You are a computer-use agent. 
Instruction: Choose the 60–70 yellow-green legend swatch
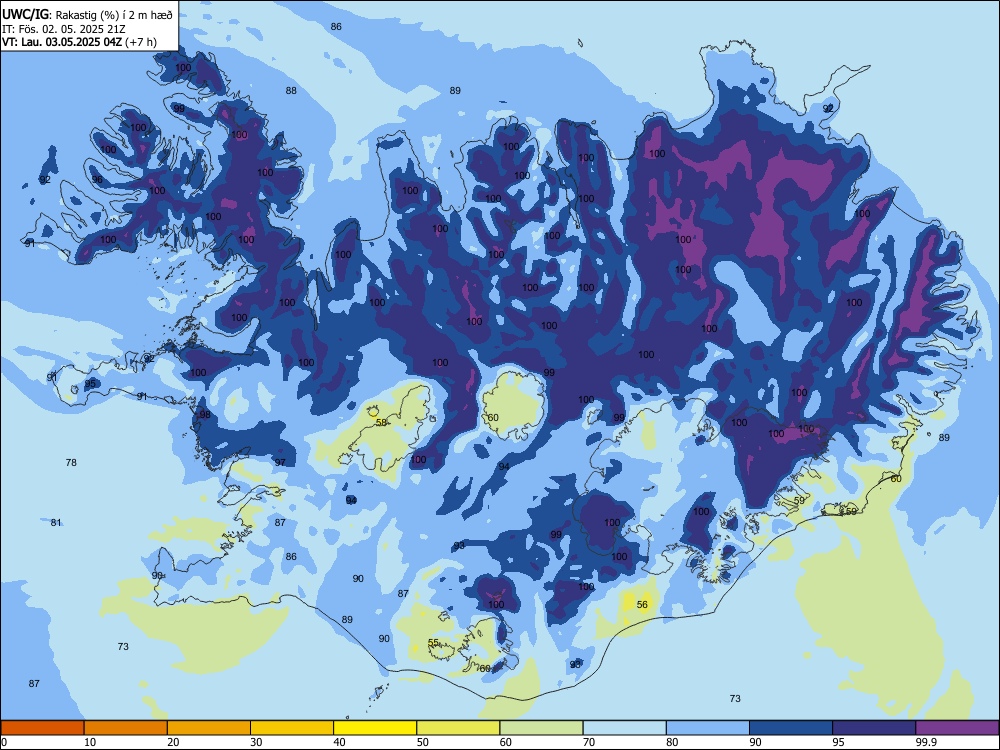tap(541, 728)
